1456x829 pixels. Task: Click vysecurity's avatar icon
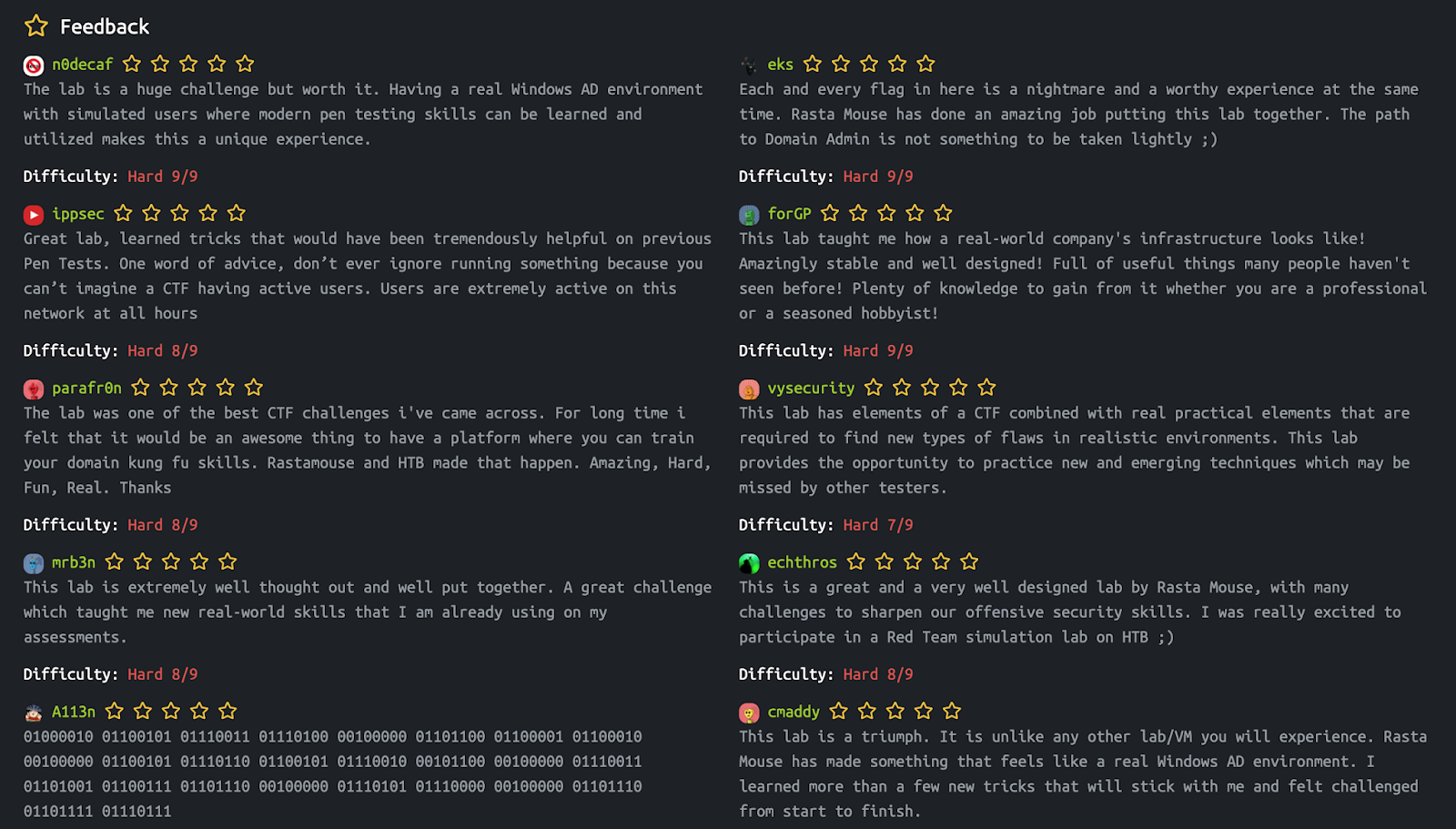click(749, 389)
